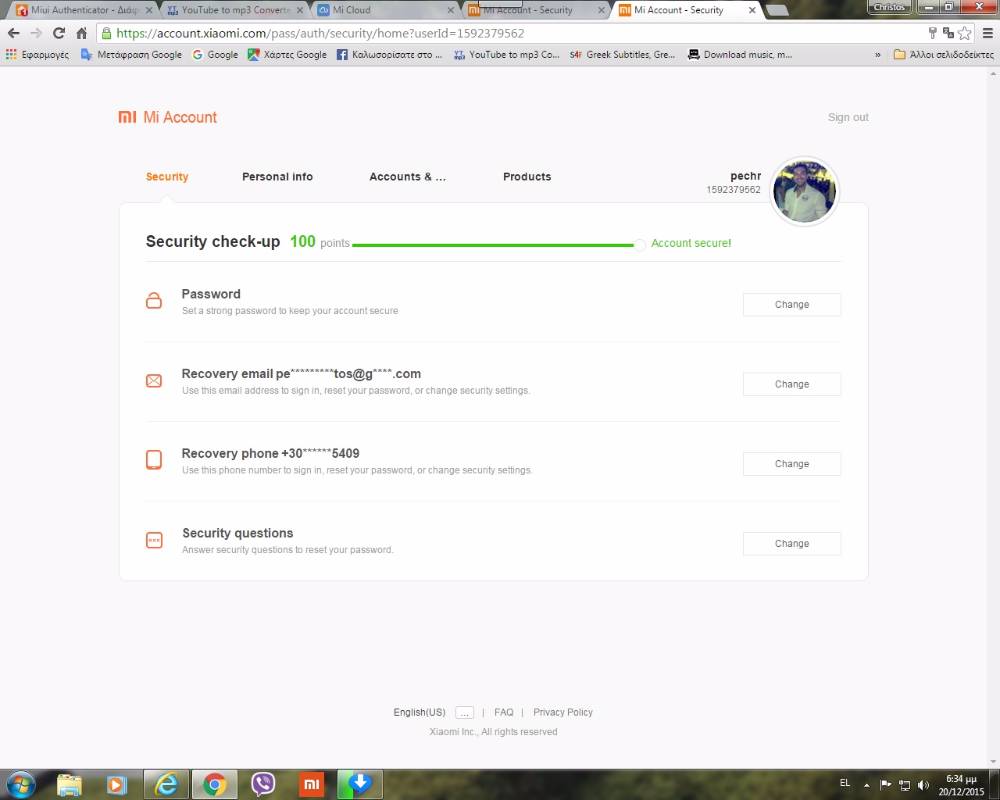Open the Accounts & ... tab
Image resolution: width=1000 pixels, height=800 pixels.
[408, 177]
